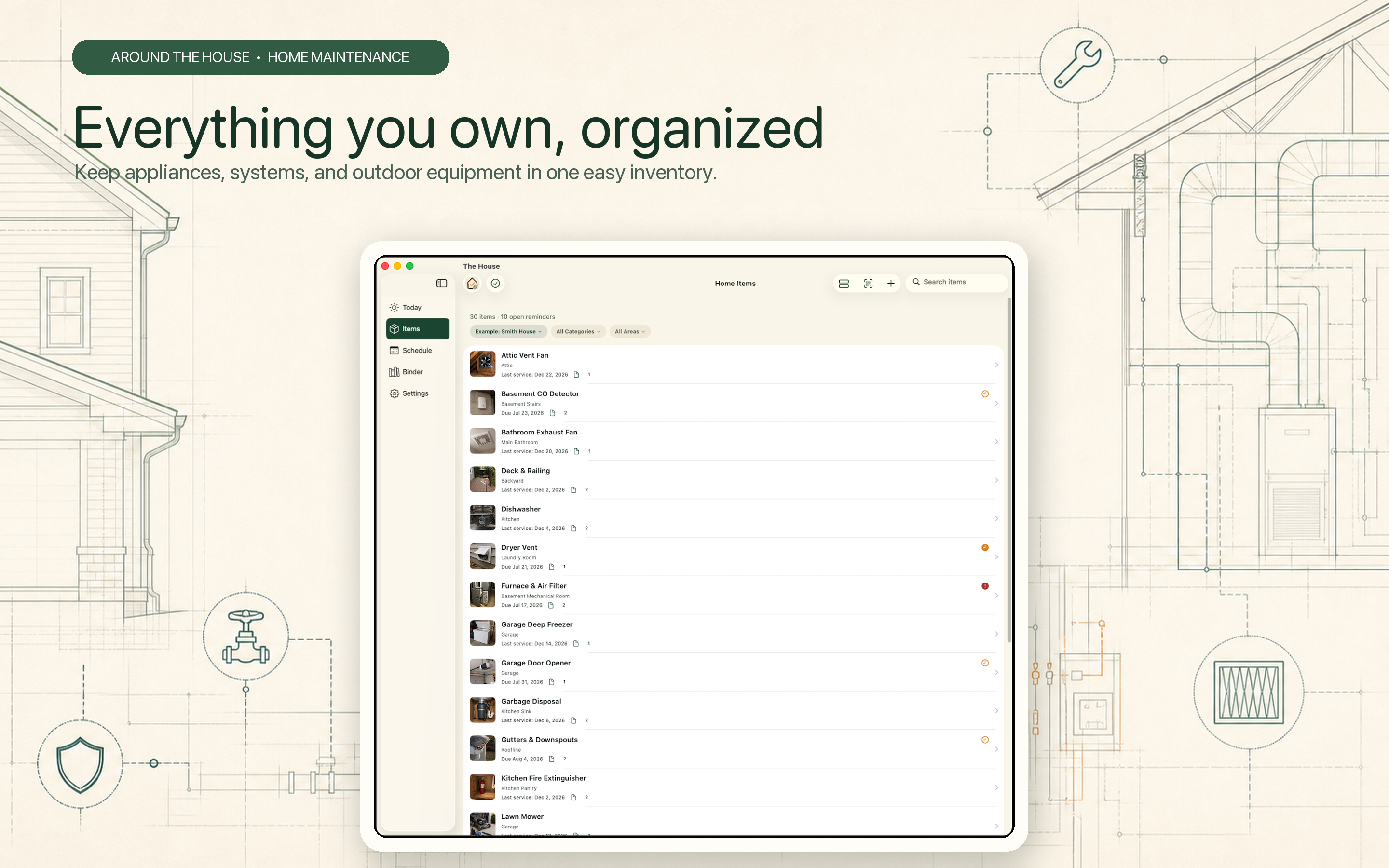Open Bathroom Exhaust Fan via its chevron

(996, 441)
